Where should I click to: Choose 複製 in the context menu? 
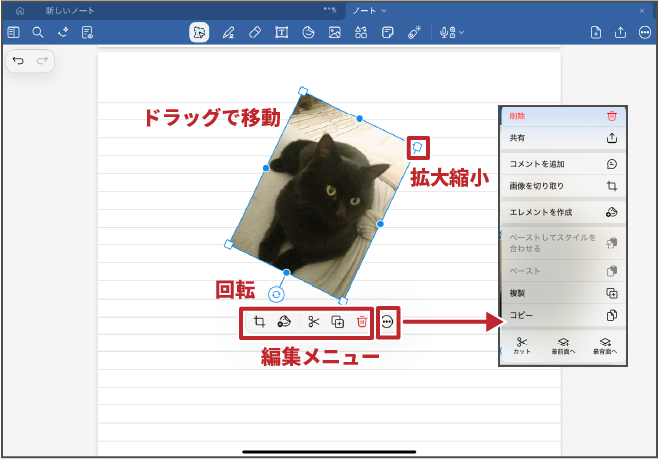[x=563, y=293]
